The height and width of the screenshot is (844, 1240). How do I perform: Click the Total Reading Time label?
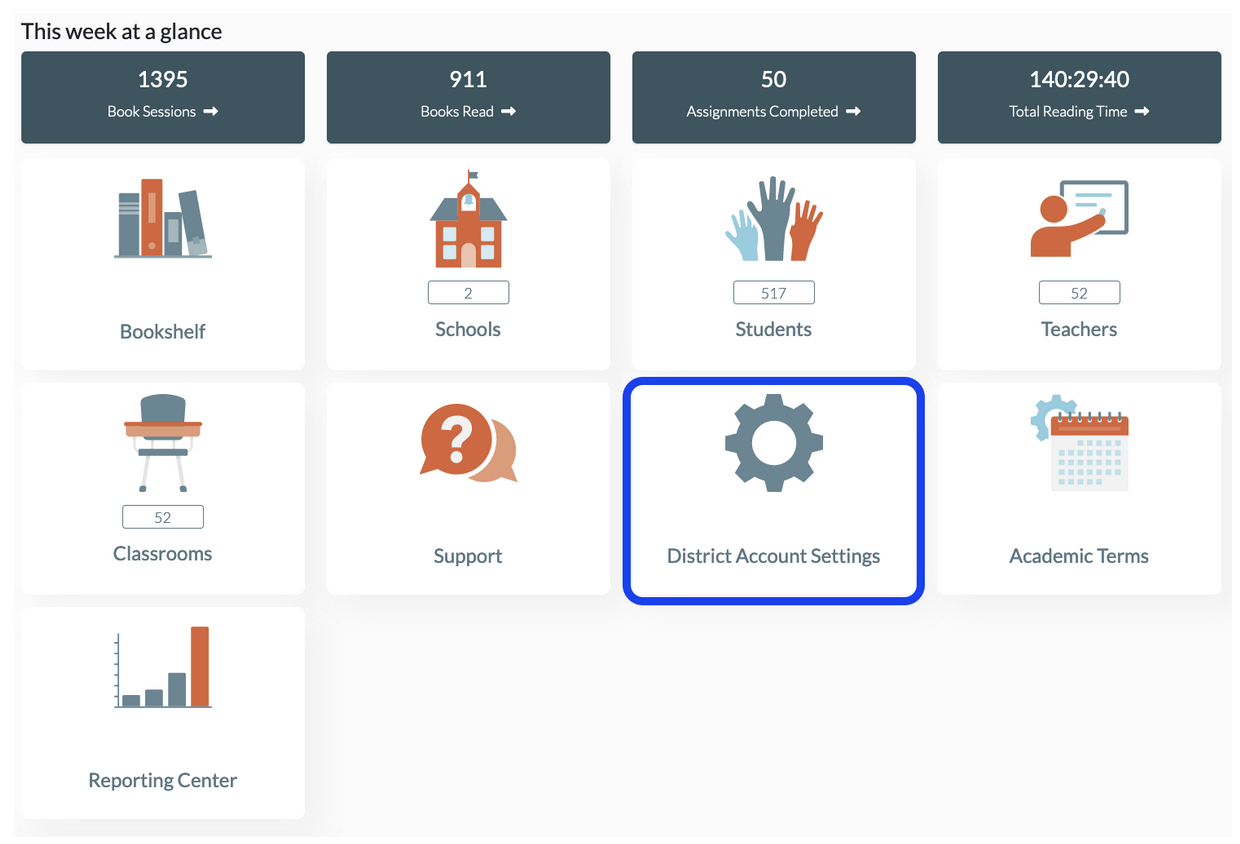1068,112
